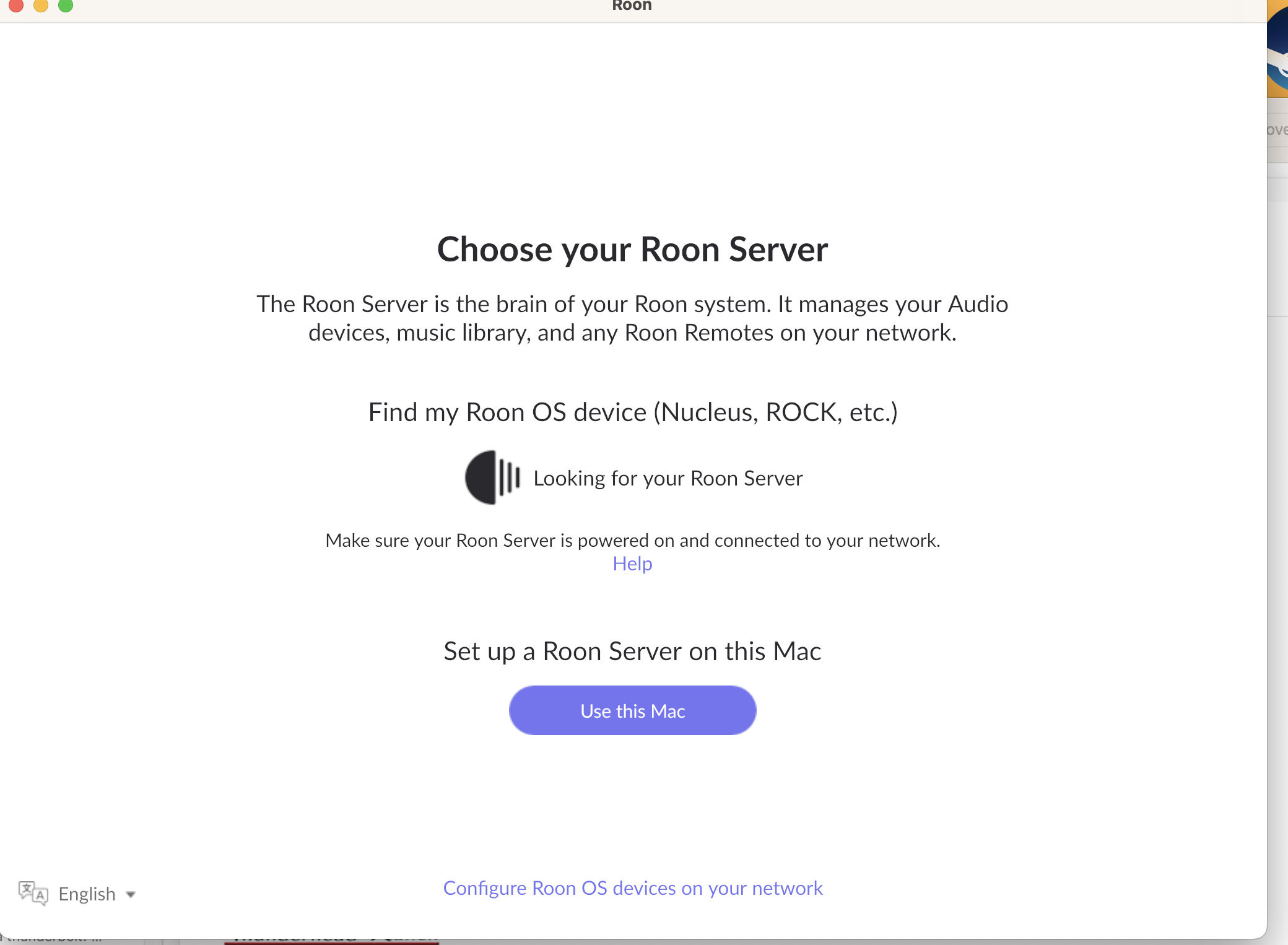This screenshot has height=945, width=1288.
Task: Click the translate language icon
Action: click(x=33, y=893)
